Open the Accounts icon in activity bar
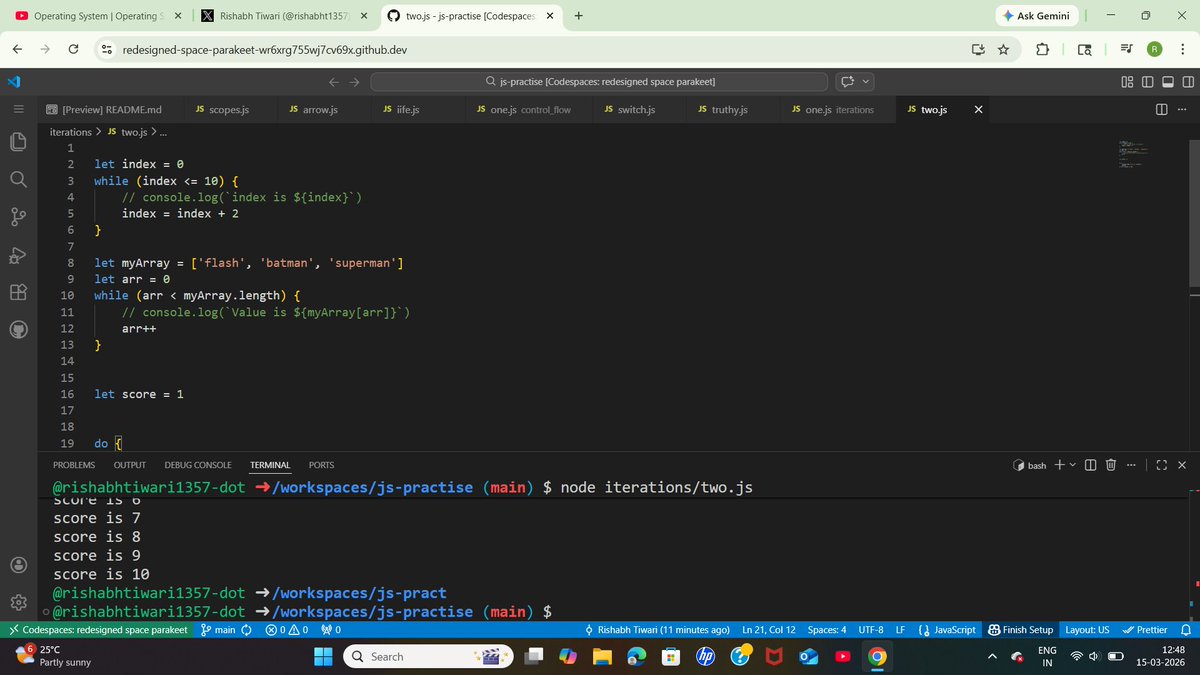Viewport: 1200px width, 675px height. [18, 564]
